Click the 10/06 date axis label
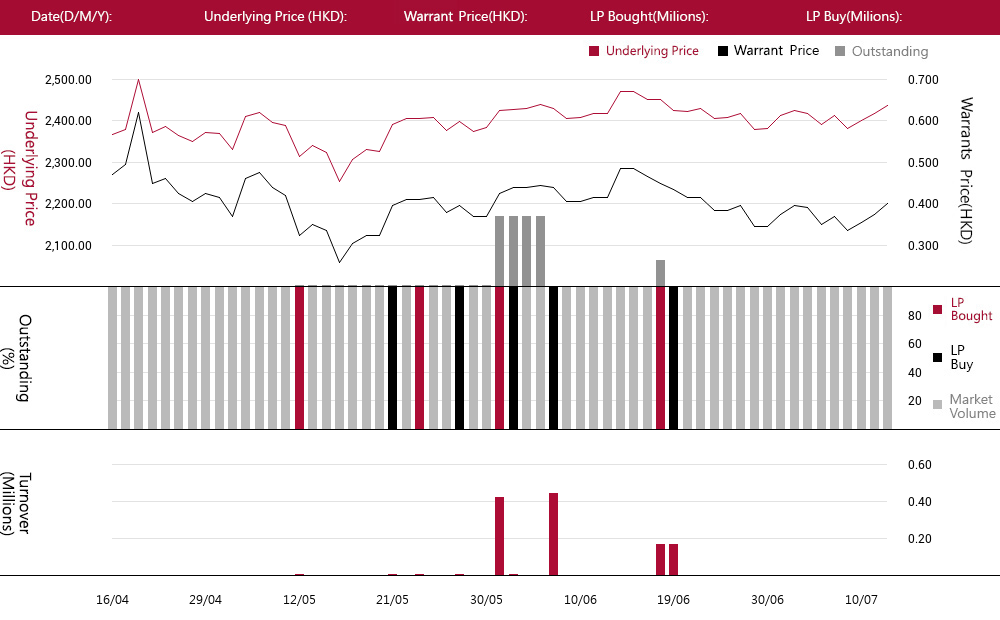1000x620 pixels. pos(580,600)
